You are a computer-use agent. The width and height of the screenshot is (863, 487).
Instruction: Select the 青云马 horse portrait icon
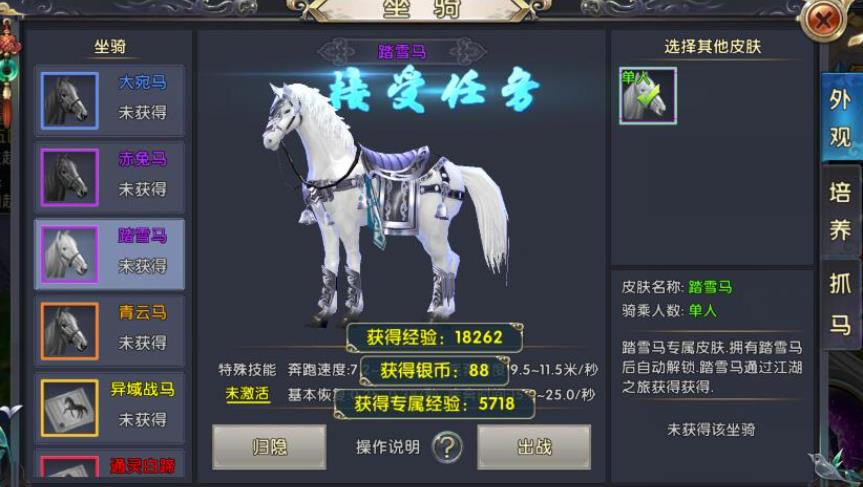point(69,331)
